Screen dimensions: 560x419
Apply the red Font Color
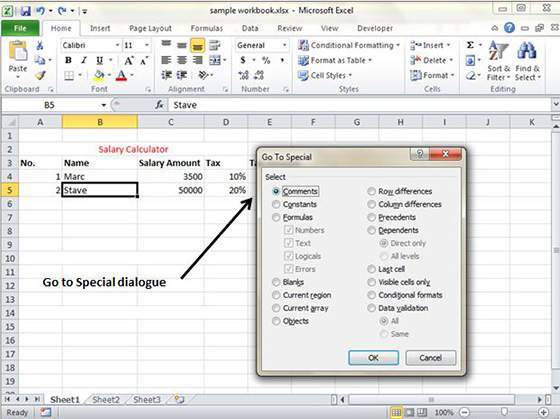[121, 75]
